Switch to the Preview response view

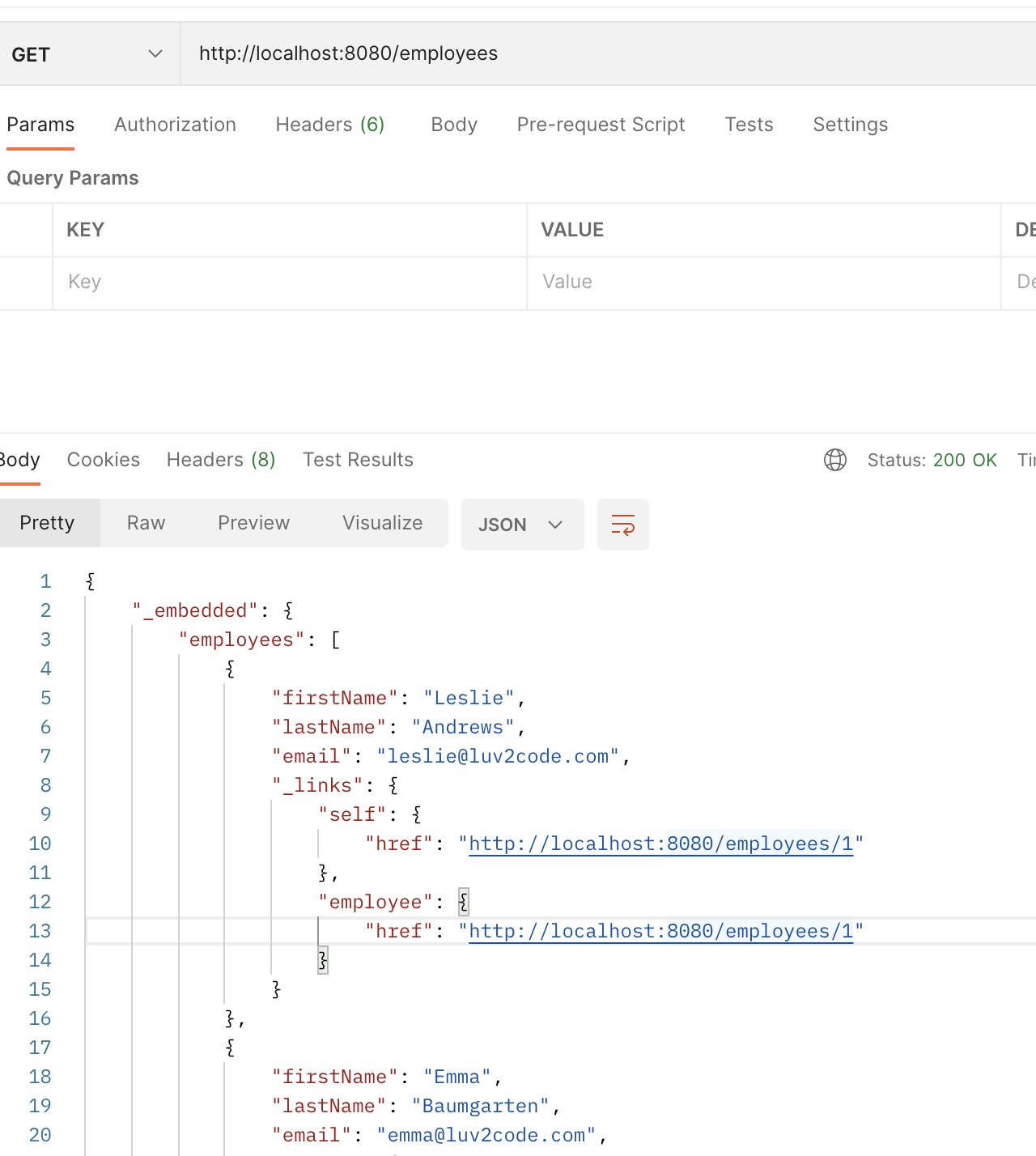[253, 523]
